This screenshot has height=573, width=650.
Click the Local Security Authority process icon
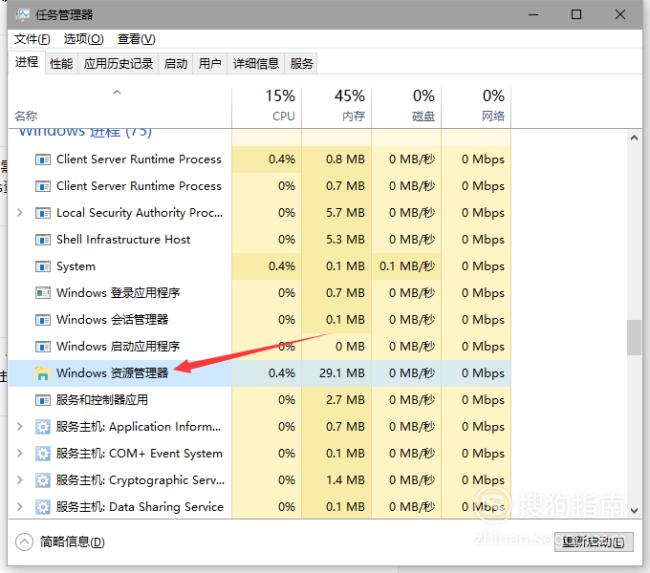[43, 213]
